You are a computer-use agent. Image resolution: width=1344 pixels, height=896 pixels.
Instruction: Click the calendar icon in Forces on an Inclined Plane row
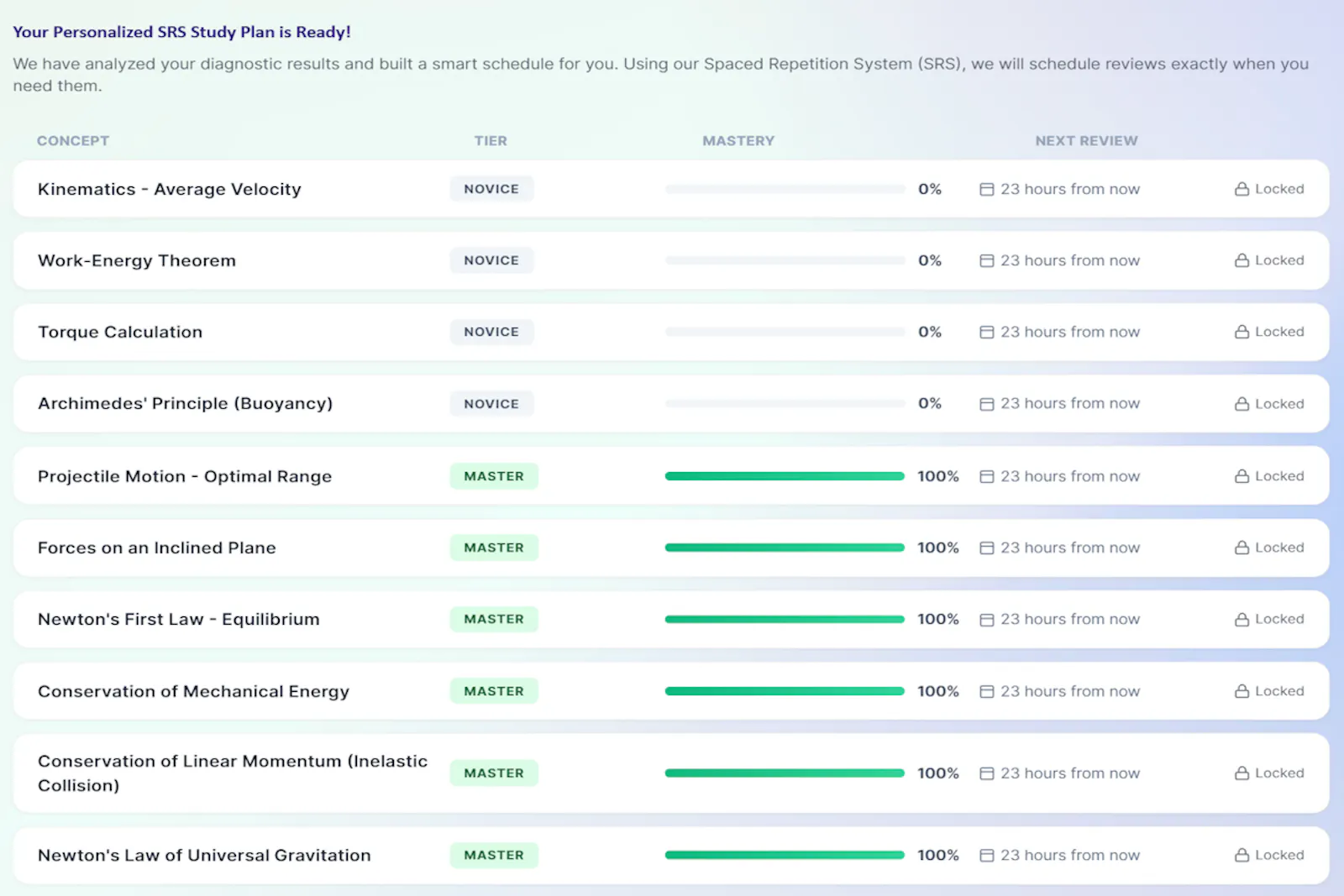coord(987,548)
